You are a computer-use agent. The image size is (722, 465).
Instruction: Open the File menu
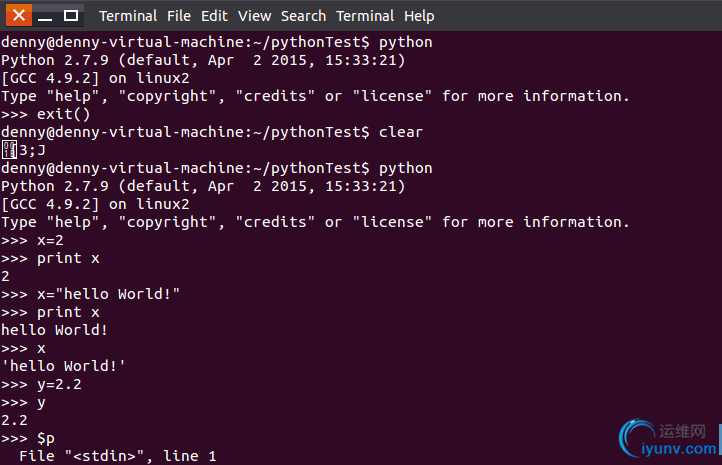(x=179, y=16)
